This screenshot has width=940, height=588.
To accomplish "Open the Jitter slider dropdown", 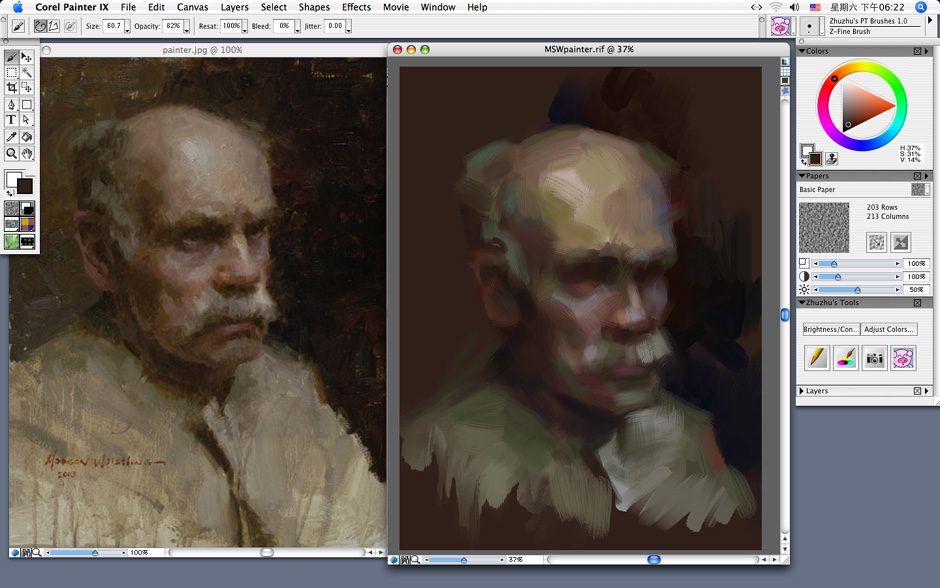I will tap(348, 27).
